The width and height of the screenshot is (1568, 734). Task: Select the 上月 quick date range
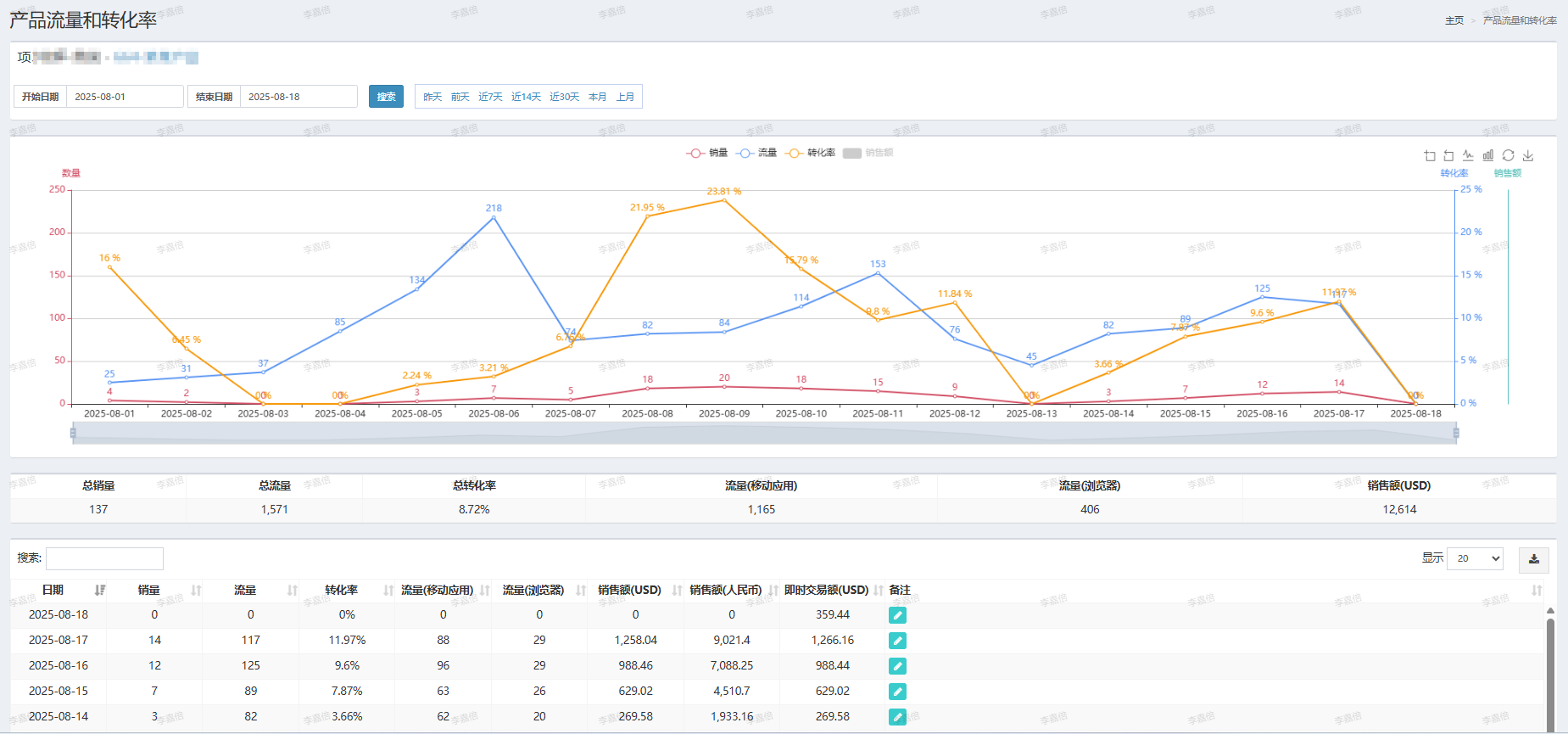click(x=625, y=97)
